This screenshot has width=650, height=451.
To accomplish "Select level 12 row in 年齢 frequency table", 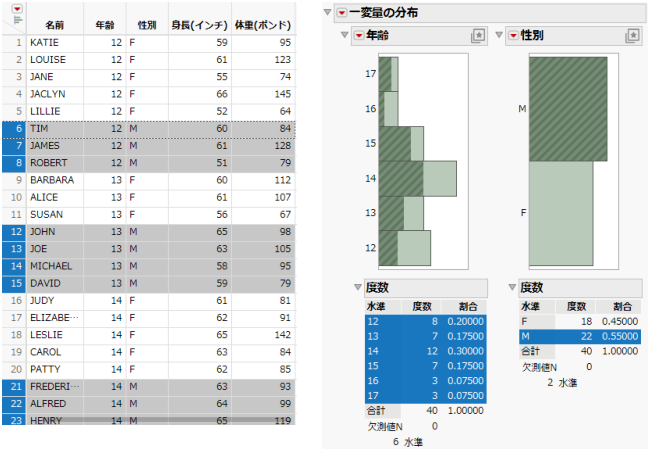I will tap(425, 322).
